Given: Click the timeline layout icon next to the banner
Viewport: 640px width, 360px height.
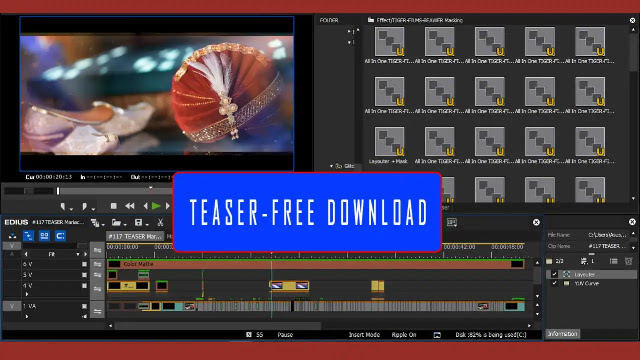Looking at the screenshot, I should click(452, 222).
